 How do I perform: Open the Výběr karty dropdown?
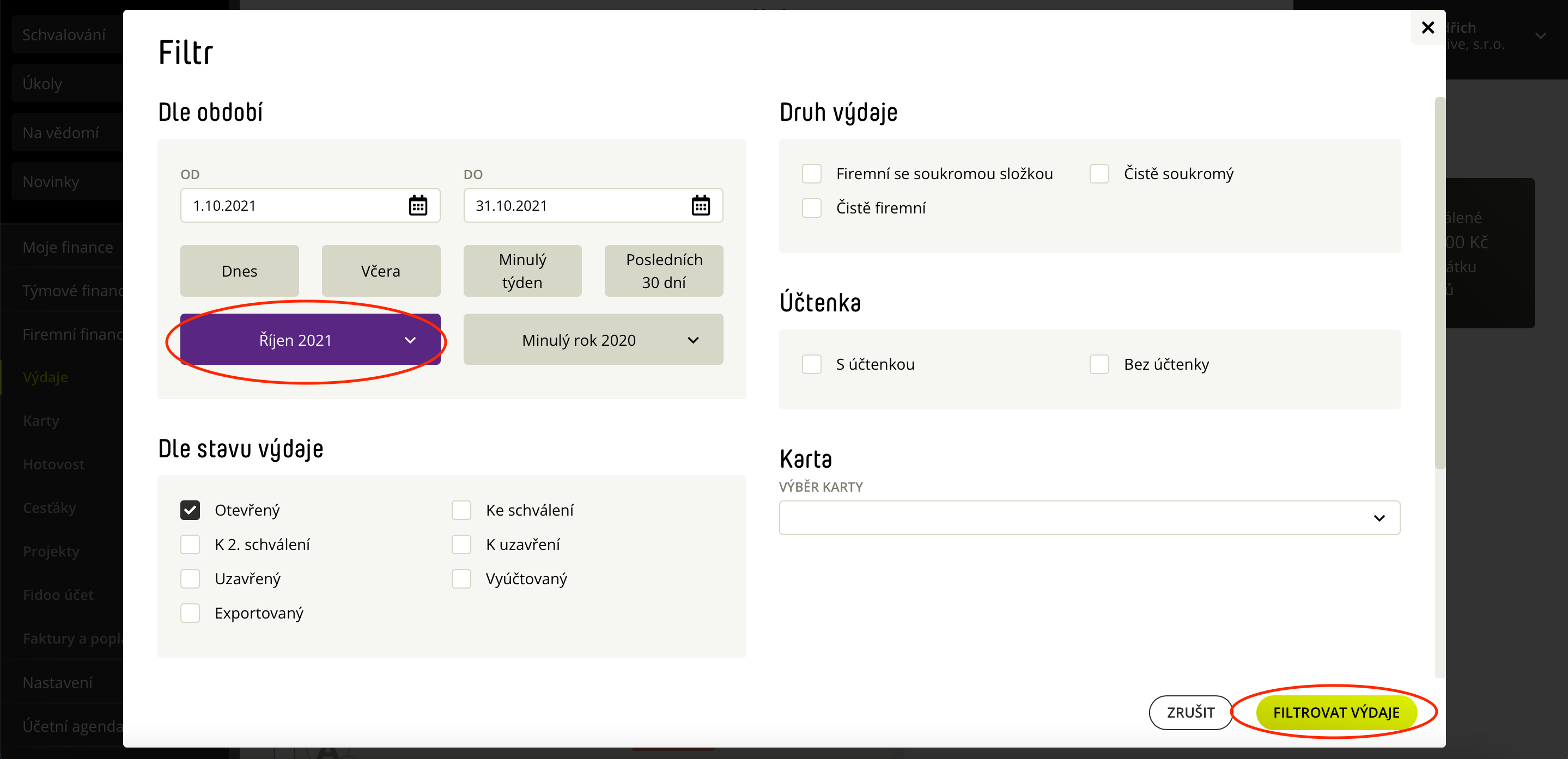tap(1089, 518)
